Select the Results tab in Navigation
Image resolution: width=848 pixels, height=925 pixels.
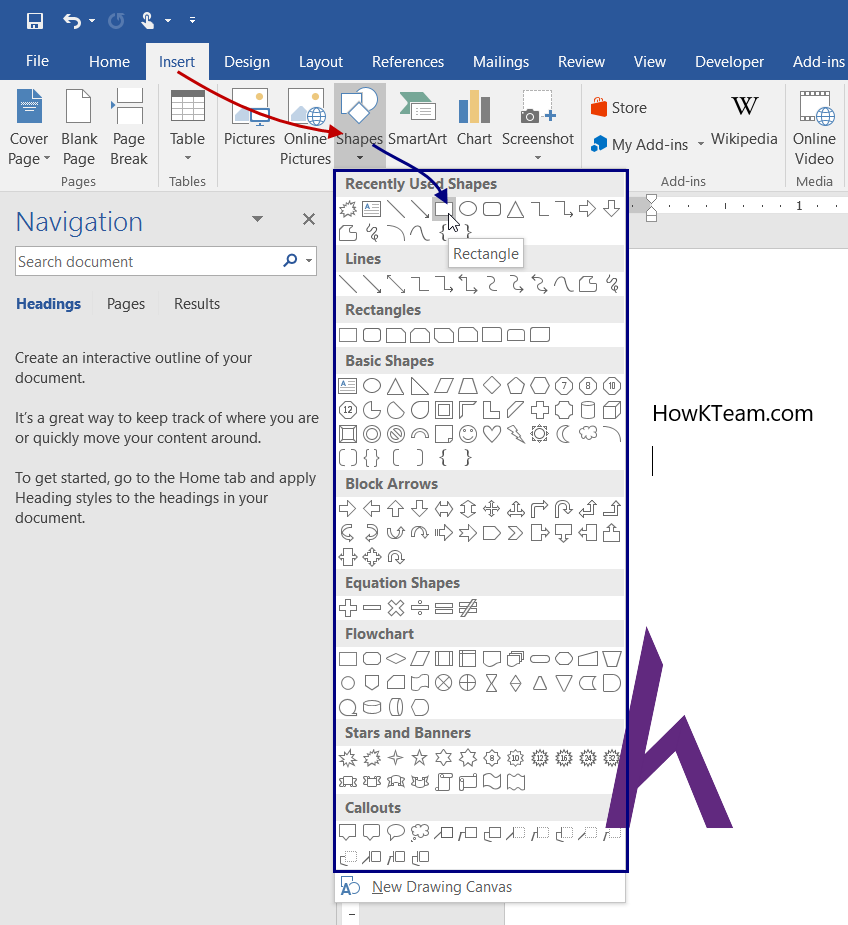pos(197,304)
